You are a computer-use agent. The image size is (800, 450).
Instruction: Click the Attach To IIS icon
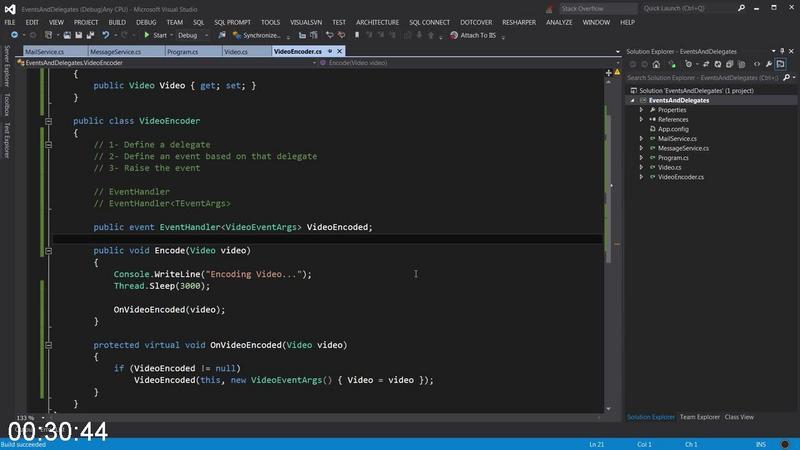pyautogui.click(x=454, y=35)
